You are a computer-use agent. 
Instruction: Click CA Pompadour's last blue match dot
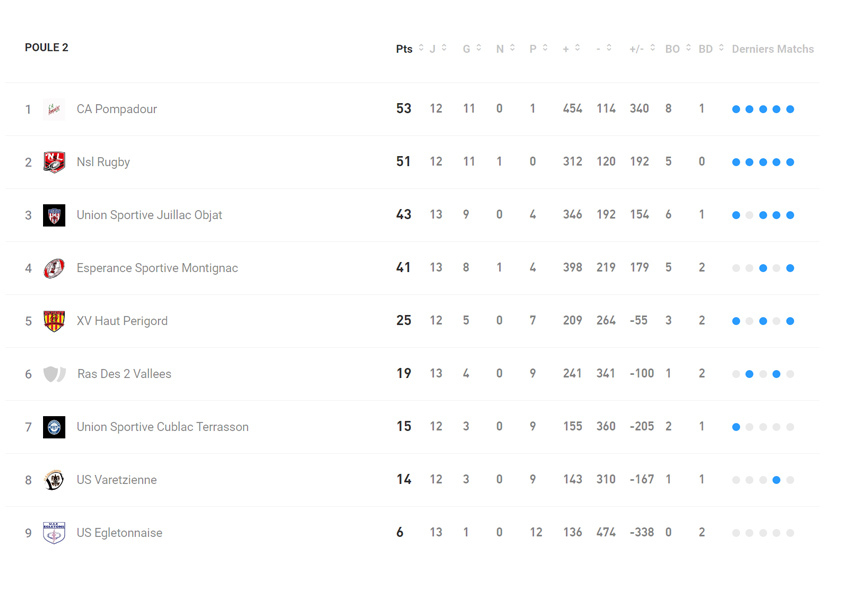pyautogui.click(x=790, y=109)
